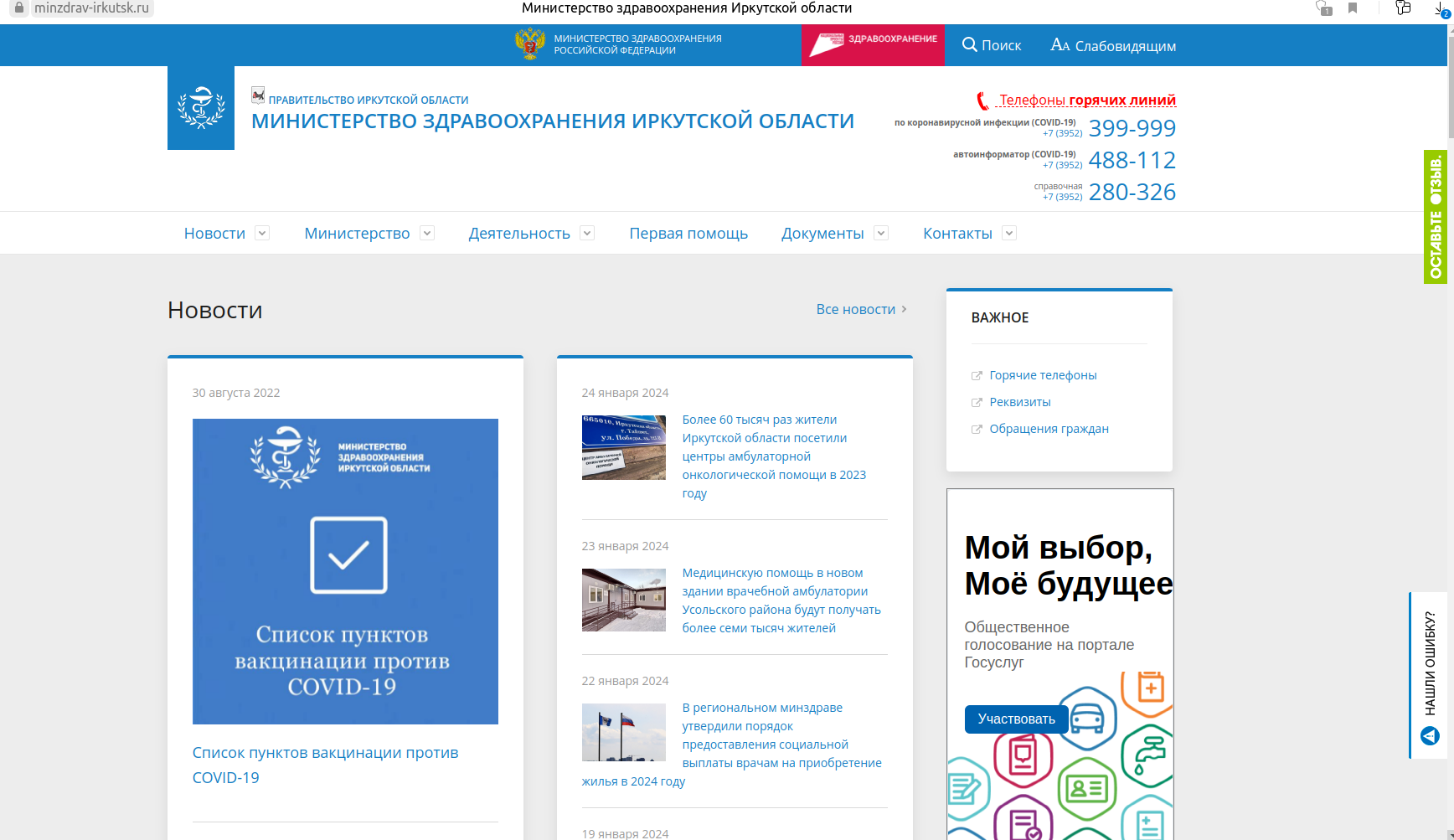Open Правительство Иркутской области link
This screenshot has width=1454, height=840.
369,100
